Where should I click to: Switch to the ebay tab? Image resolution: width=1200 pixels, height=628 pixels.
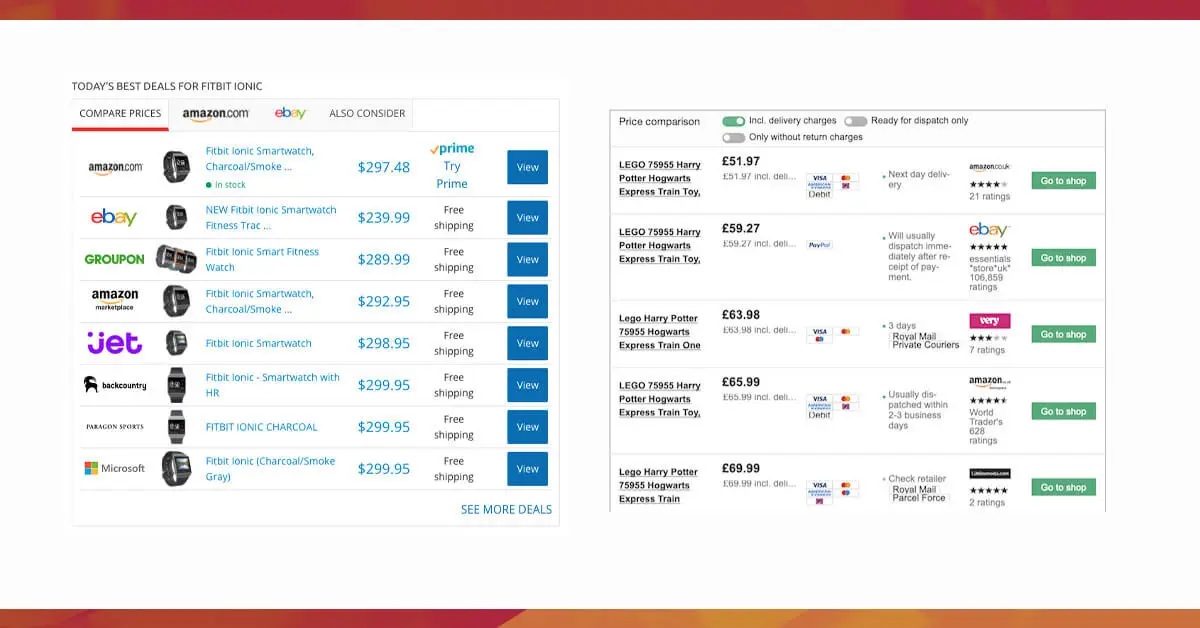[x=290, y=114]
